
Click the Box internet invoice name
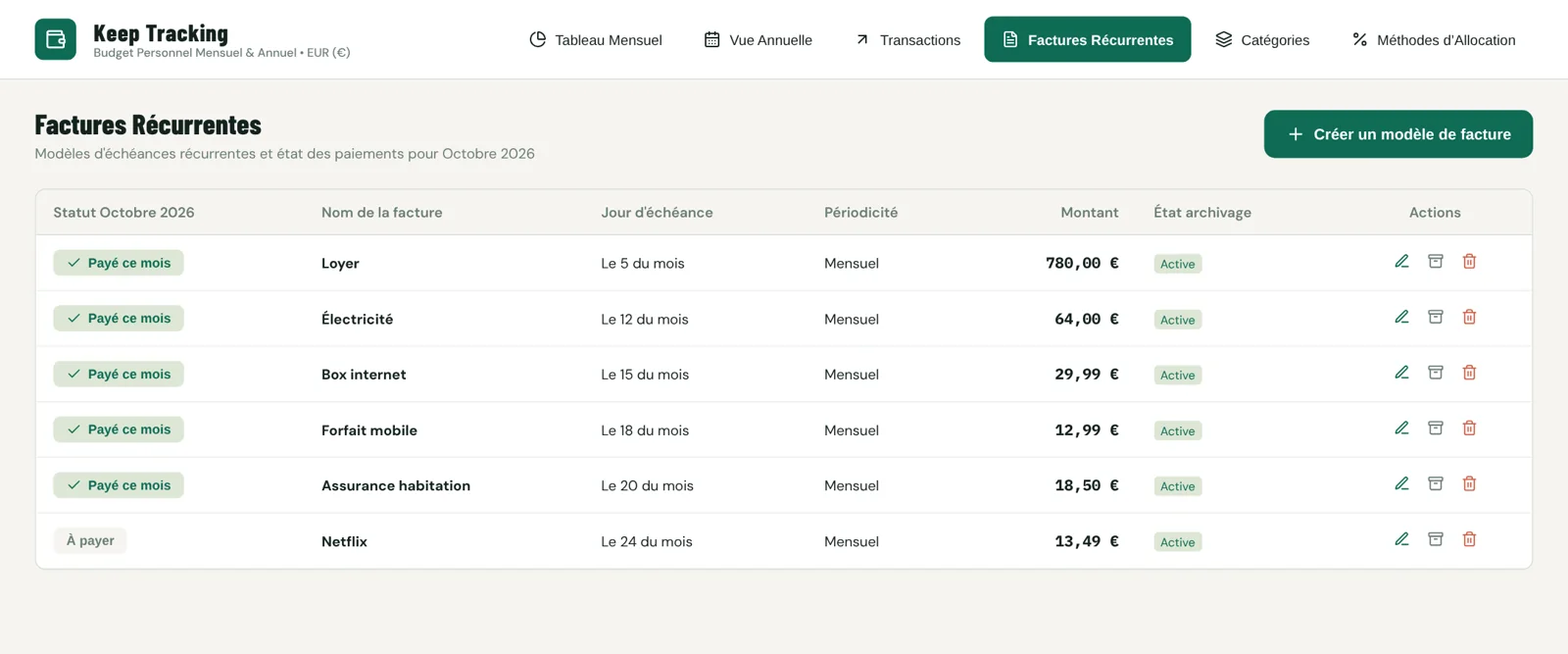[x=364, y=375]
